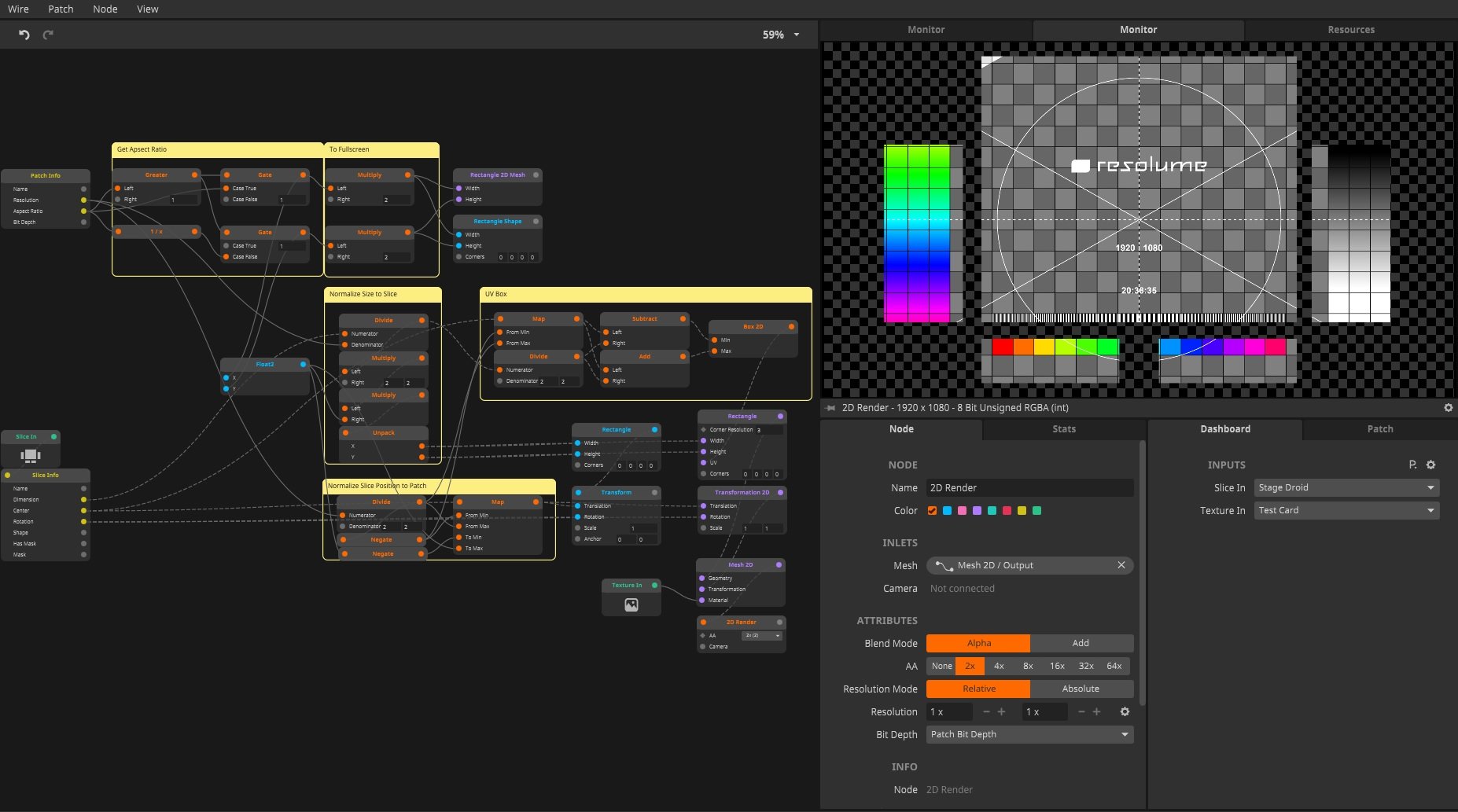The image size is (1458, 812).
Task: Open monitor settings gear icon
Action: [1448, 408]
